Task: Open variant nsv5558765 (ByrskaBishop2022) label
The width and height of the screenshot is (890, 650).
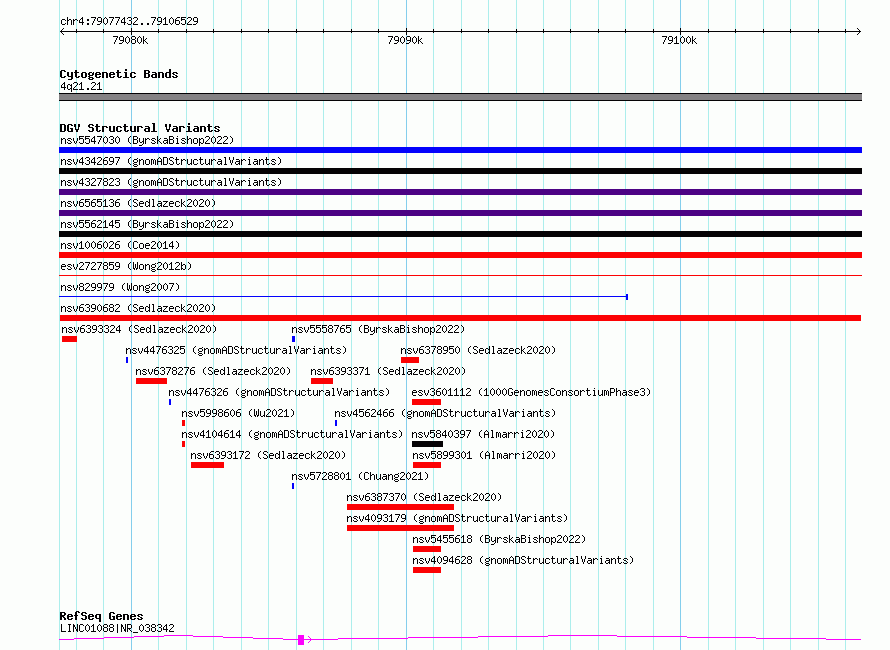Action: pyautogui.click(x=378, y=329)
